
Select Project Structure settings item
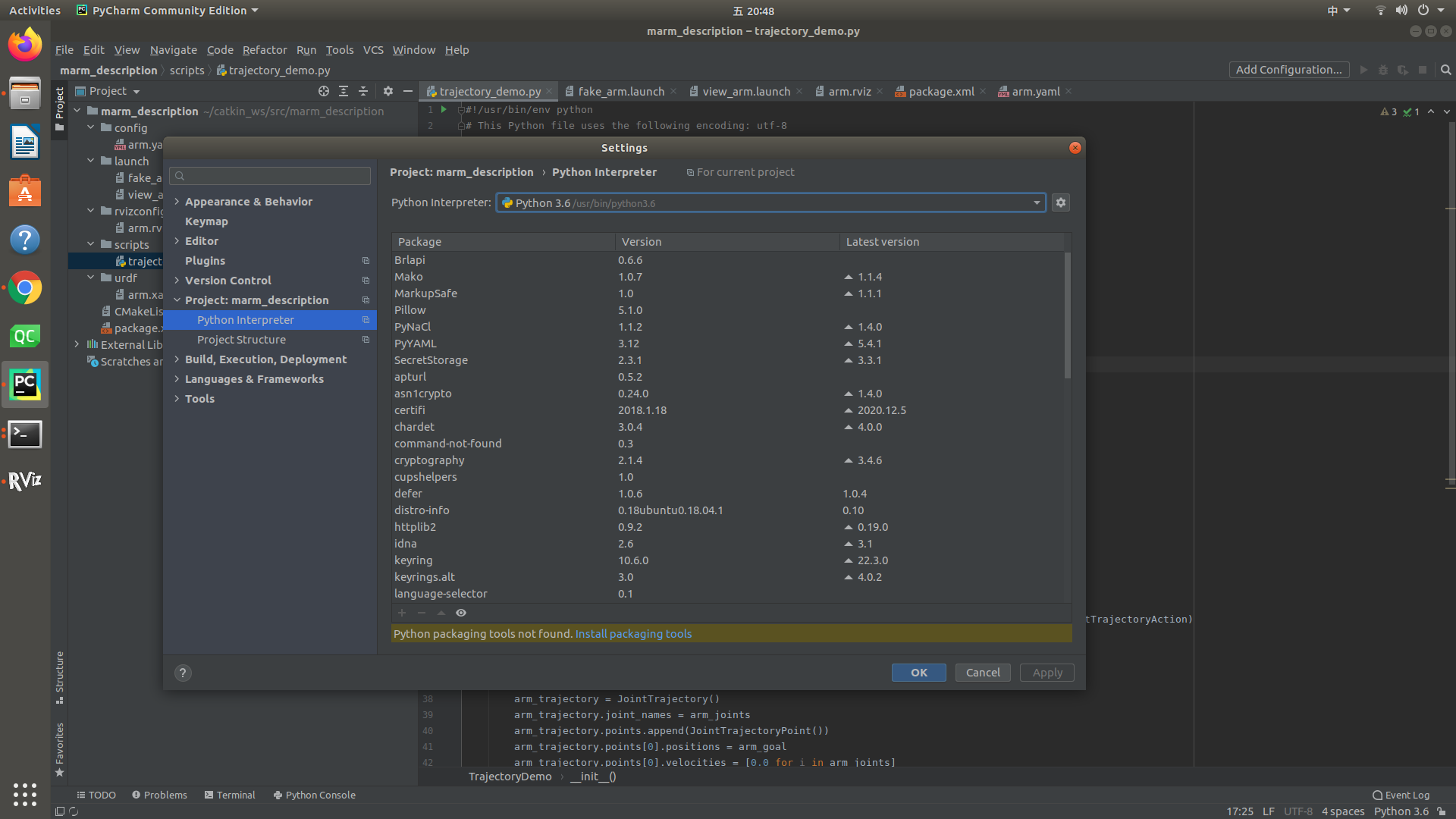point(241,340)
